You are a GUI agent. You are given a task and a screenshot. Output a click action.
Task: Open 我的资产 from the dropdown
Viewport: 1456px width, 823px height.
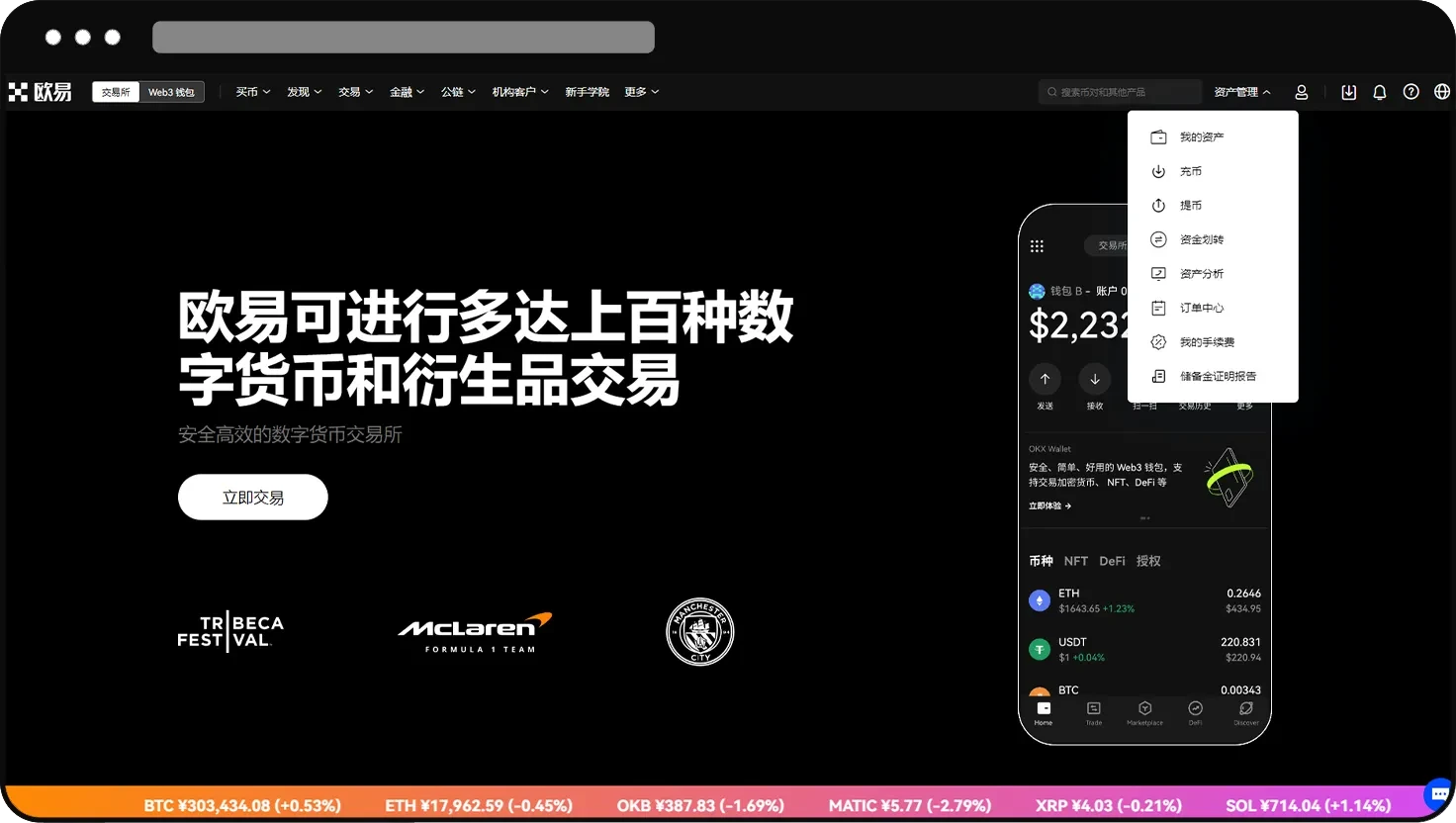click(x=1203, y=137)
